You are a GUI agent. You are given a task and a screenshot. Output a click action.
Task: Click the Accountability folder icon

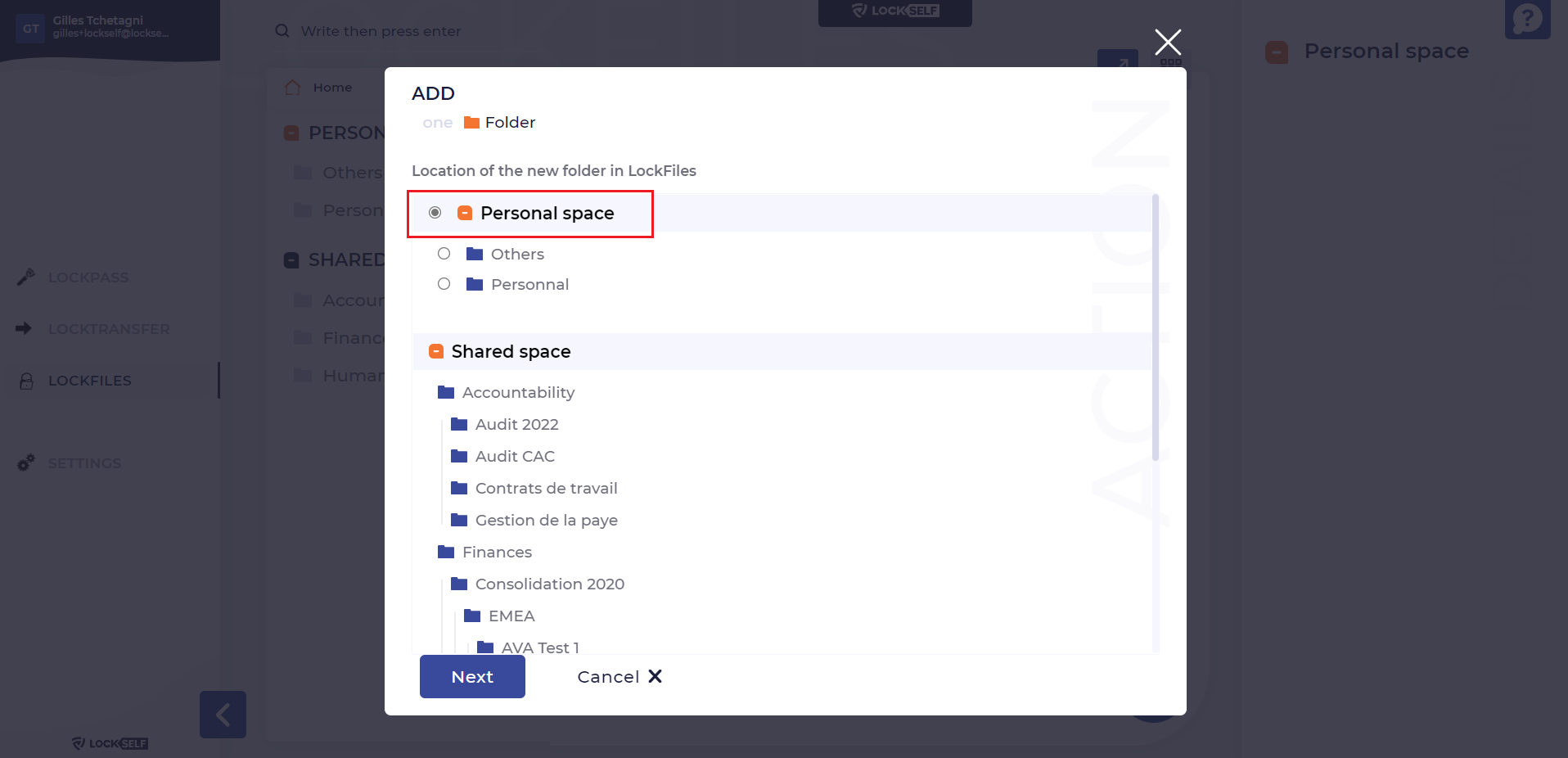pyautogui.click(x=446, y=392)
